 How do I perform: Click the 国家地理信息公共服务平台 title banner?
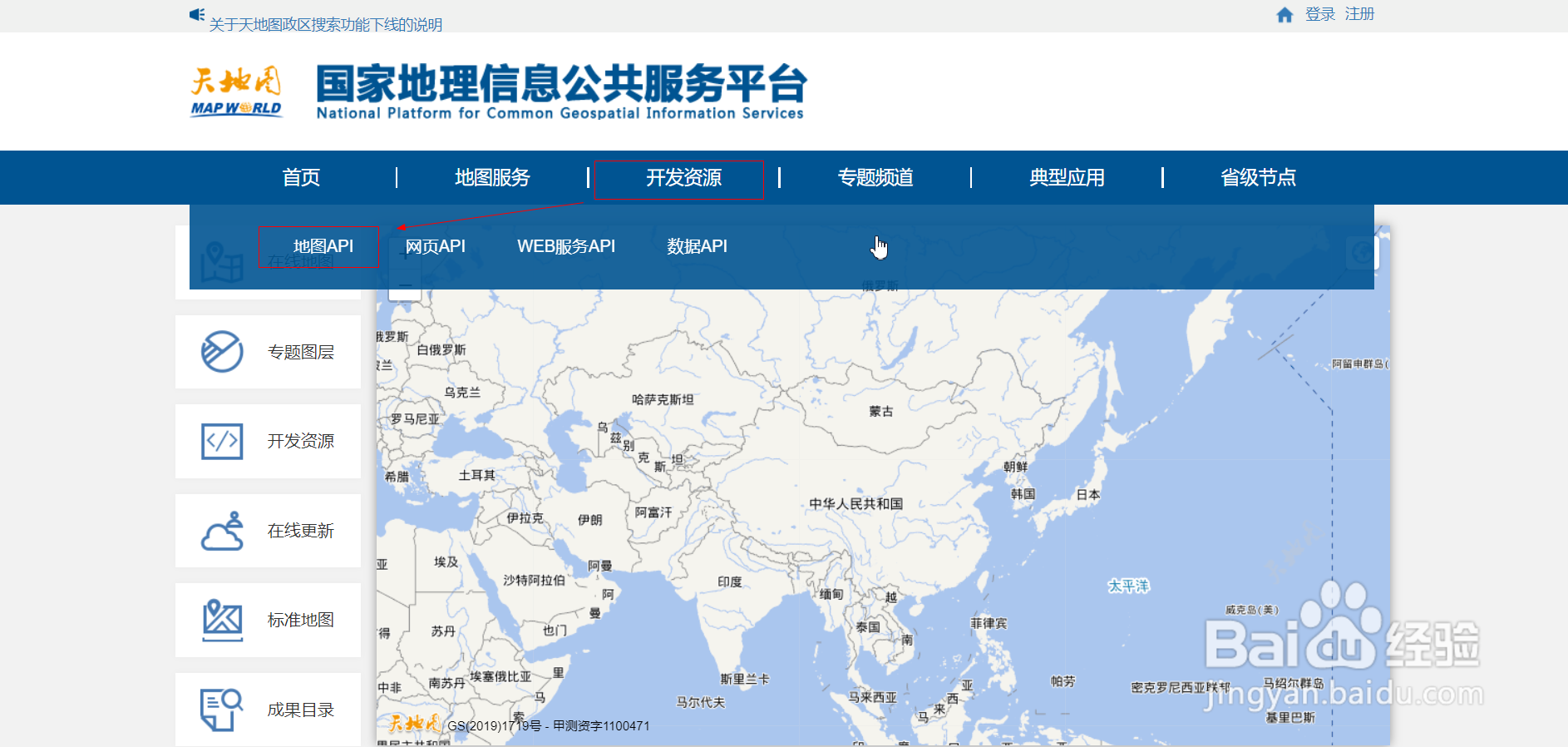tap(561, 92)
